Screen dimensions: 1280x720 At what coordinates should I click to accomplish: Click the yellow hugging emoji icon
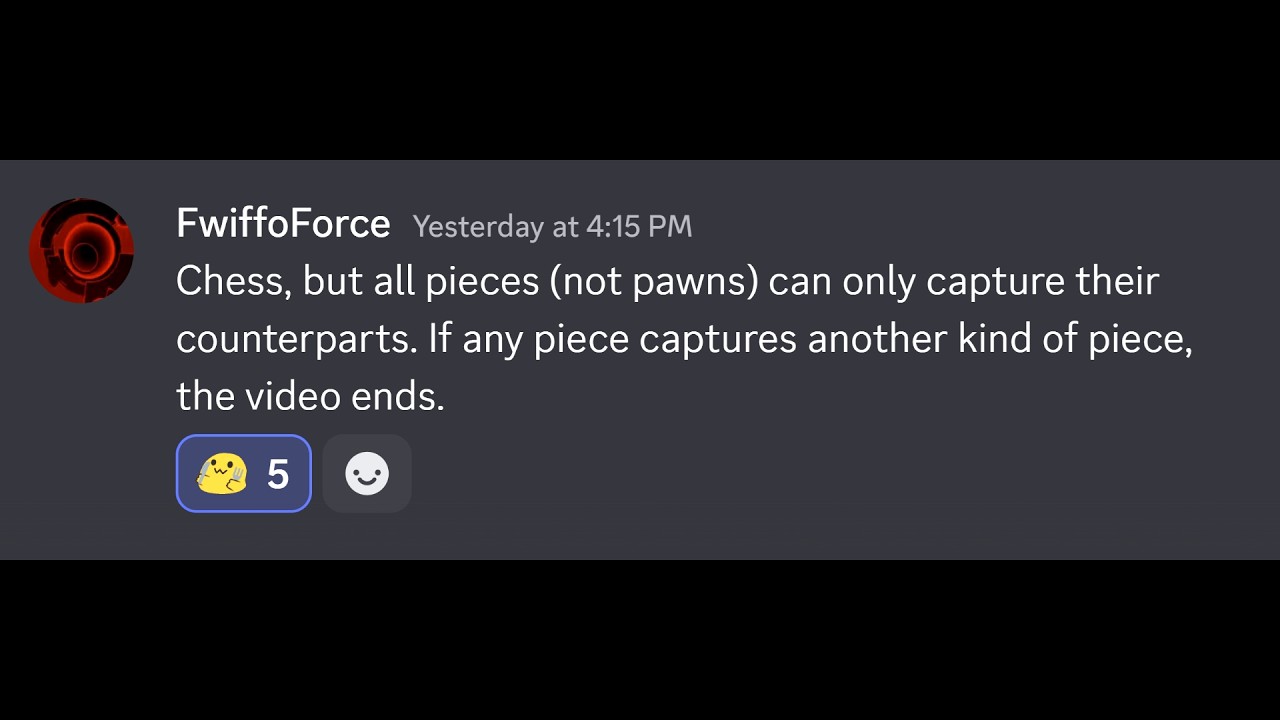coord(221,473)
